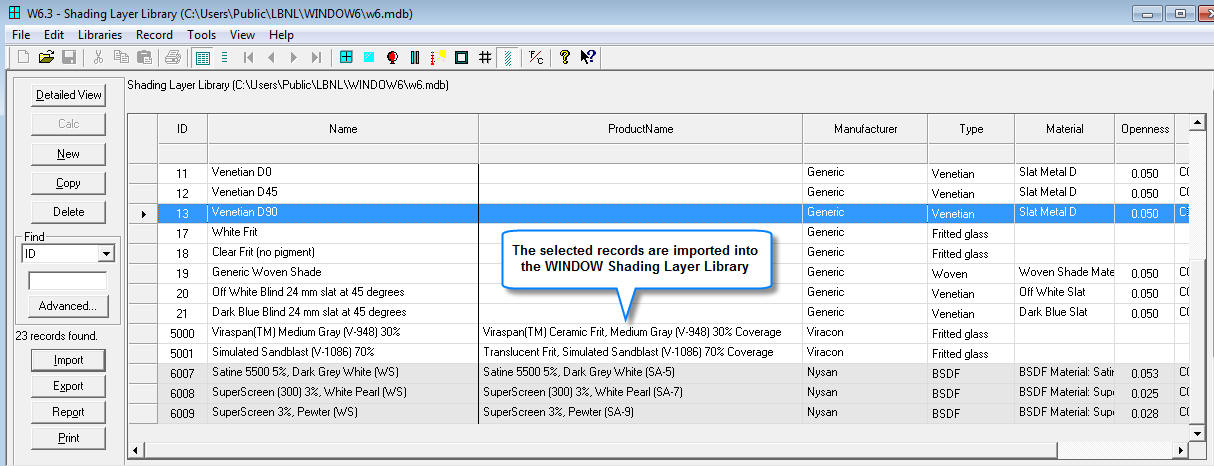Open the Libraries menu
Screen dimensions: 1214x466
point(100,34)
